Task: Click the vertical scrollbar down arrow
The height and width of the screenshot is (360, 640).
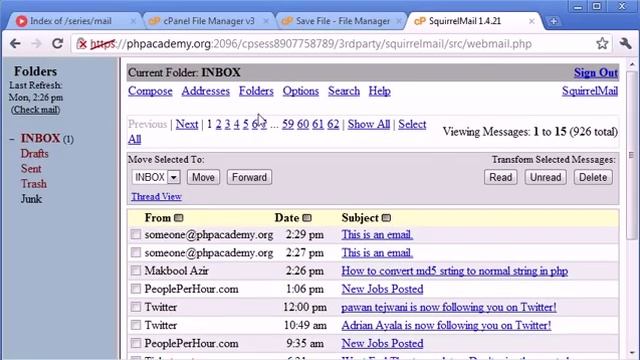Action: point(632,353)
